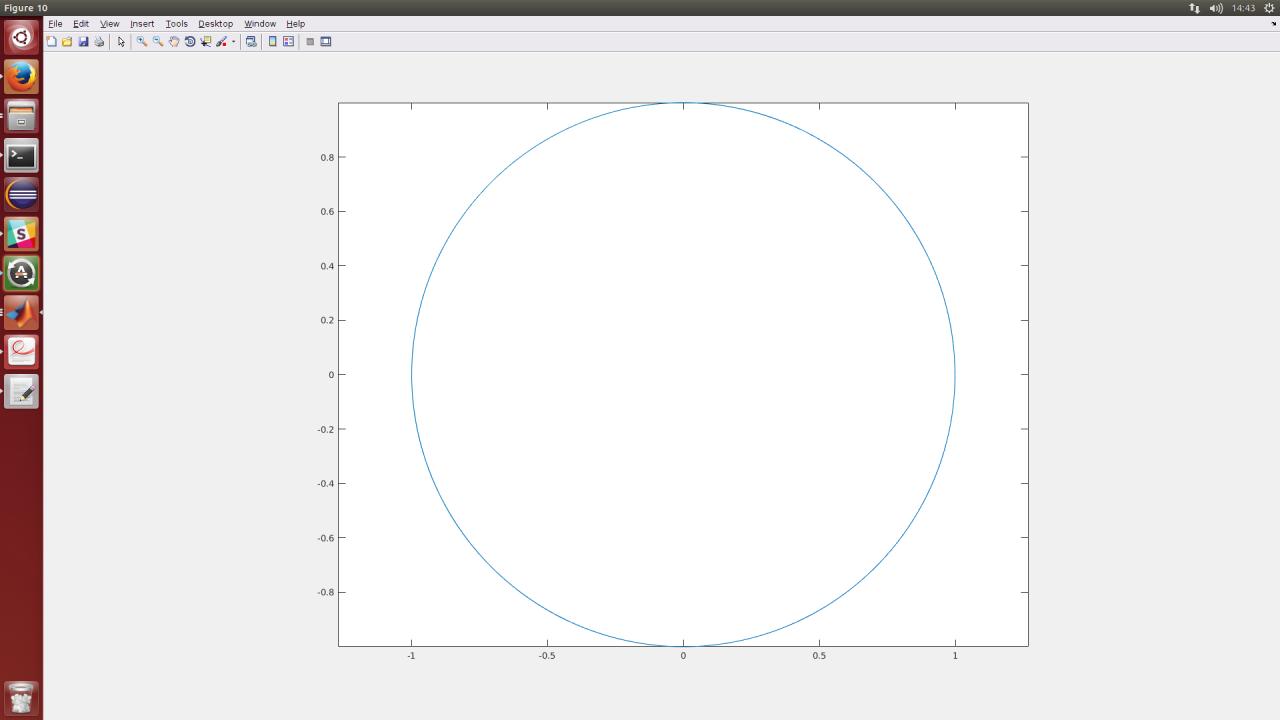Hide plot tools using the toolbar icon
The image size is (1280, 720).
(x=310, y=42)
